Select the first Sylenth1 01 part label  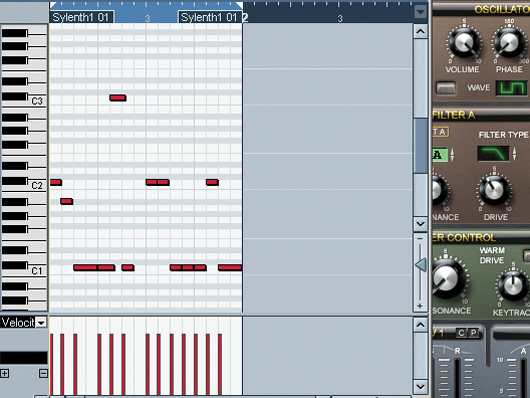81,17
